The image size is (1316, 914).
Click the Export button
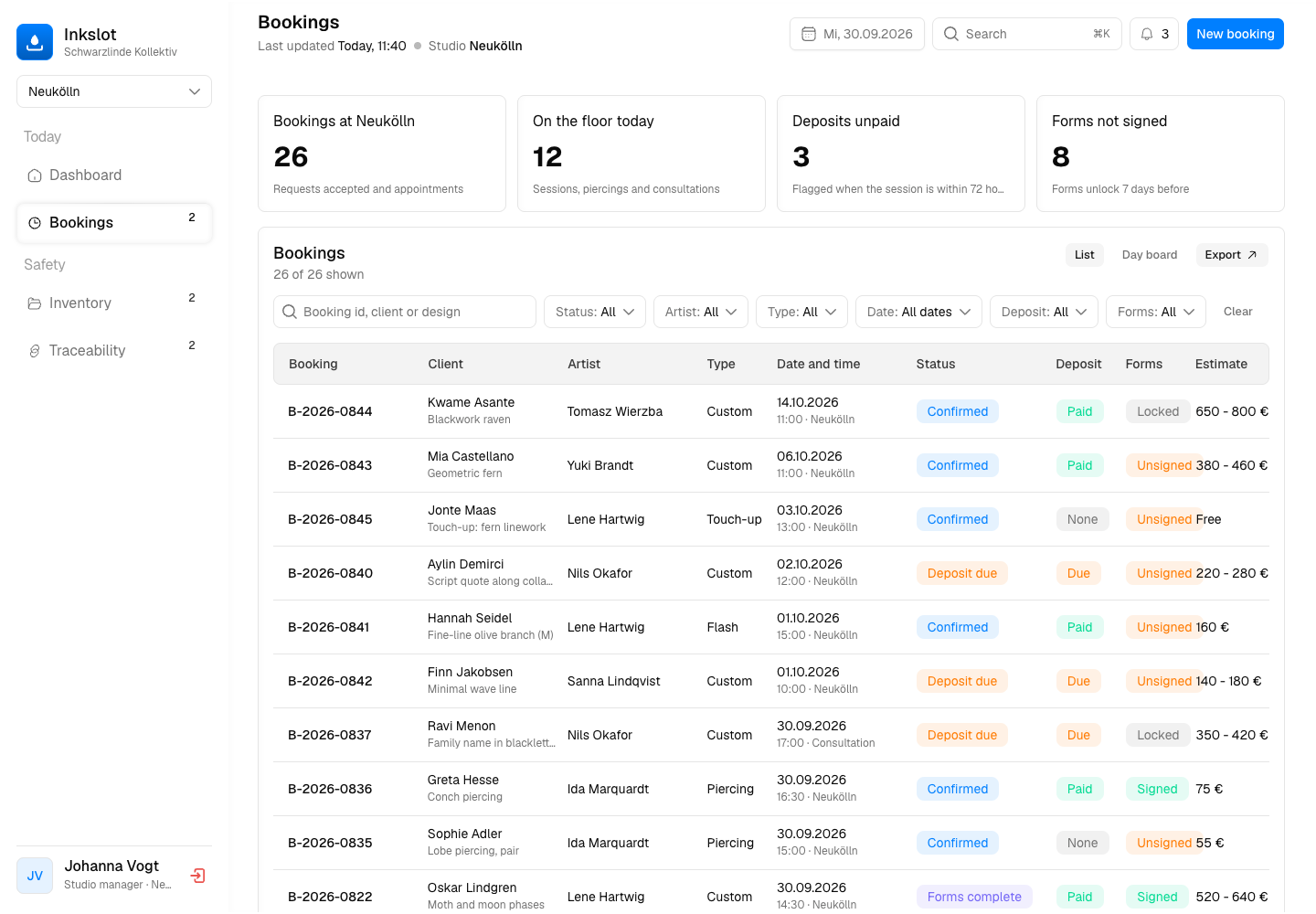coord(1232,255)
